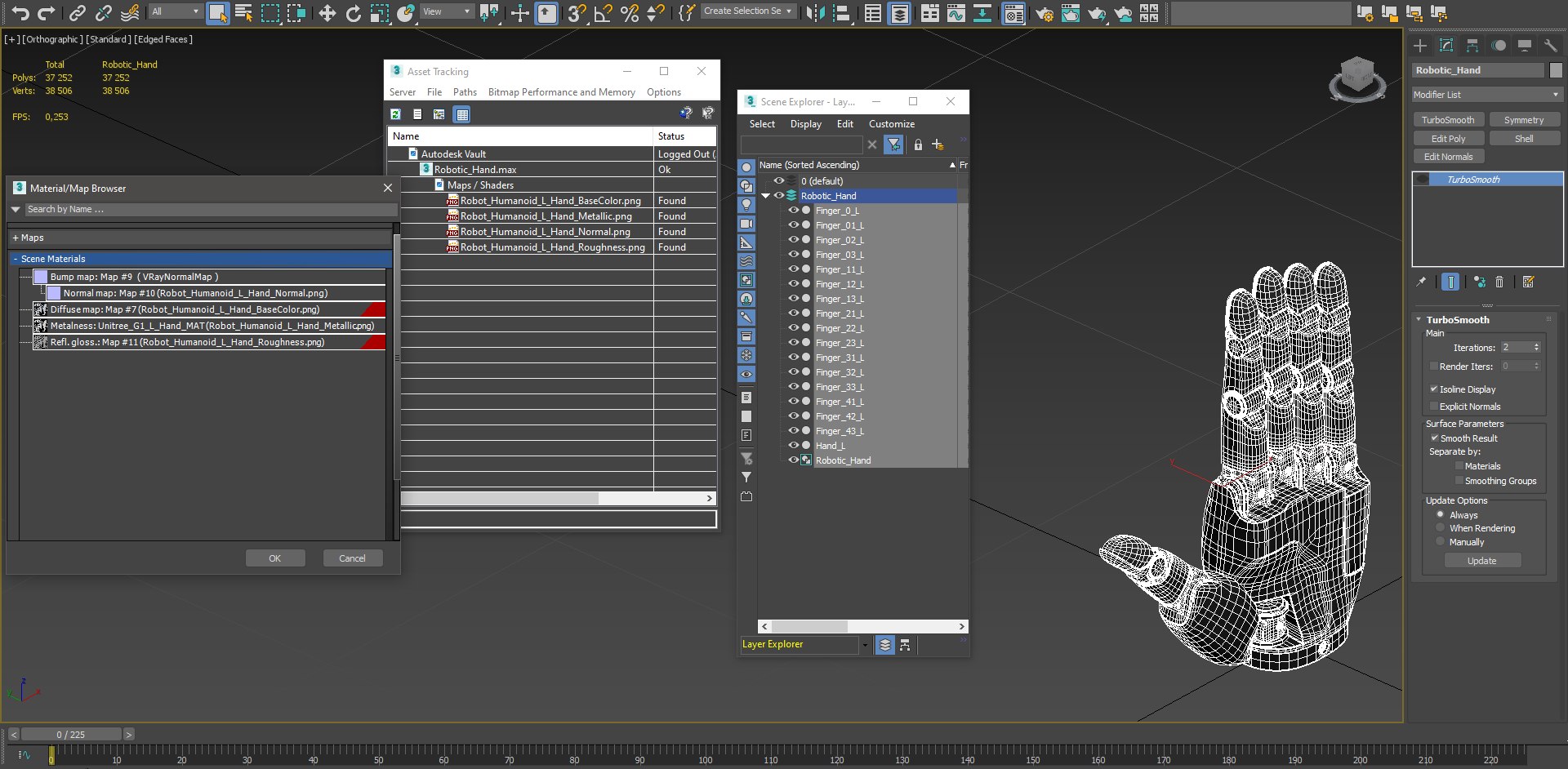
Task: Select the Manually update radio button
Action: click(1440, 542)
